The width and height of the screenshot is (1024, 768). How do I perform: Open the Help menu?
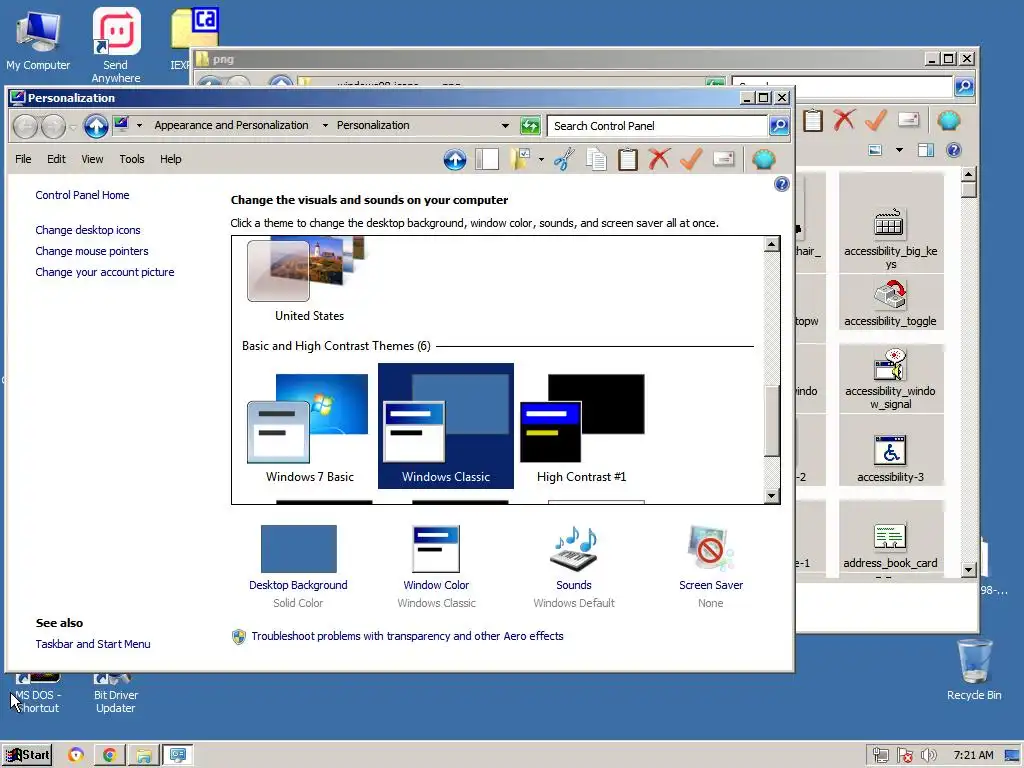pyautogui.click(x=170, y=159)
